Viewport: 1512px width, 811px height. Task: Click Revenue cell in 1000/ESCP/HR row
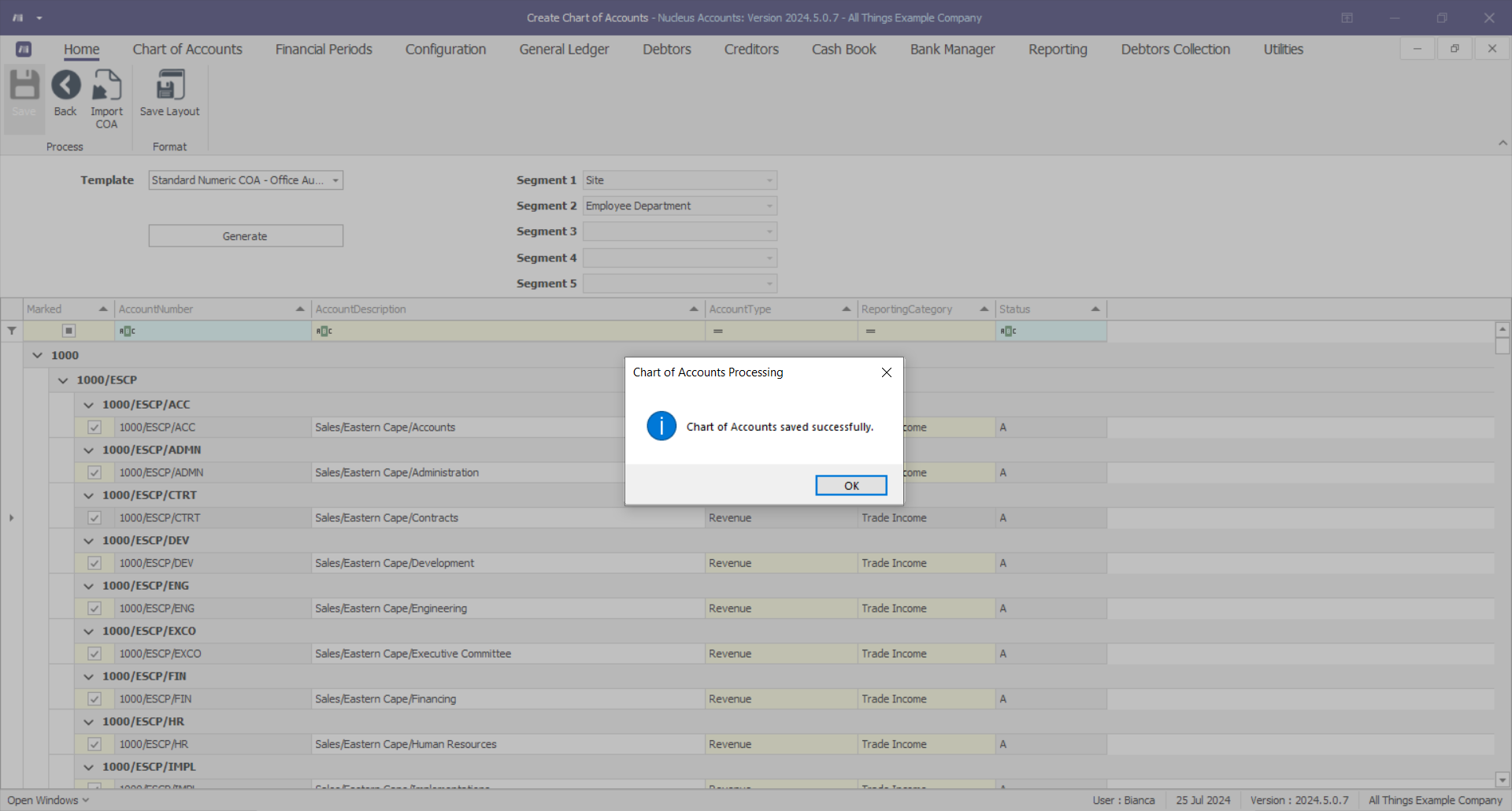point(781,744)
